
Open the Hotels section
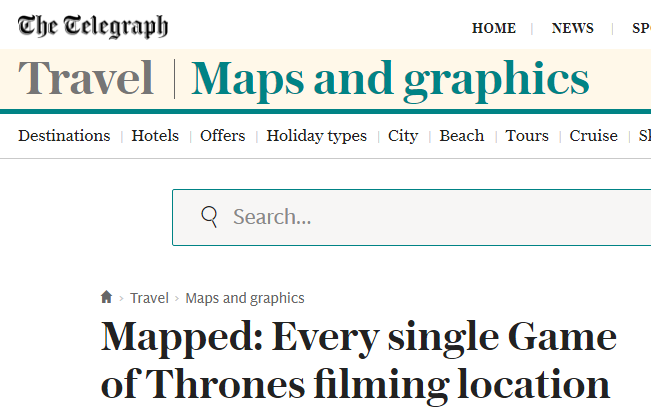coord(155,136)
